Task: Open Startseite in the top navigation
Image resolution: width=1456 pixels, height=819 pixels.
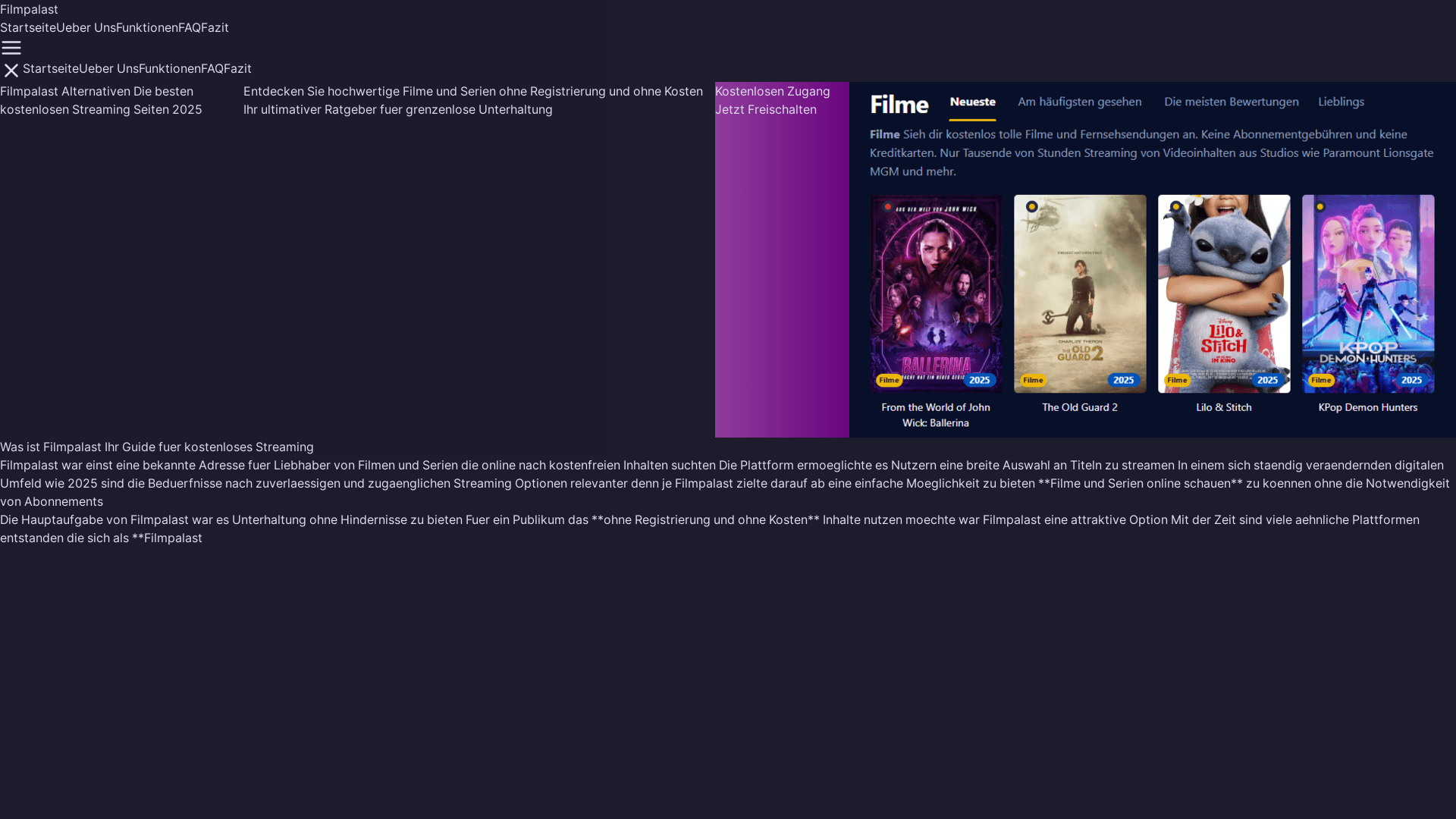Action: (28, 27)
